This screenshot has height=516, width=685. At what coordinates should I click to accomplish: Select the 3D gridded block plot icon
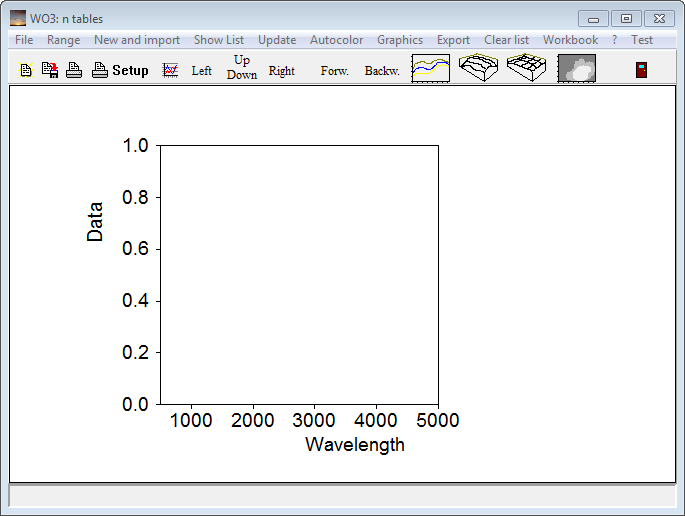click(x=527, y=69)
